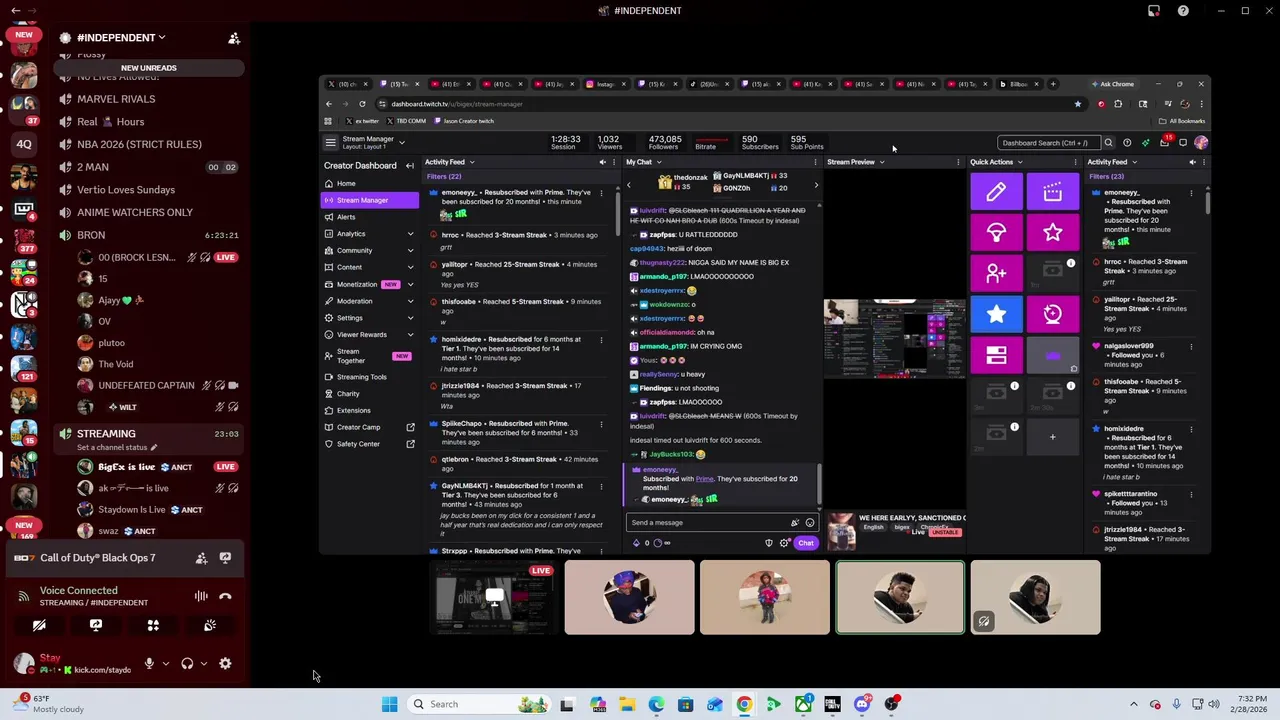Click parachute raid quick action
The width and height of the screenshot is (1280, 720).
[996, 232]
